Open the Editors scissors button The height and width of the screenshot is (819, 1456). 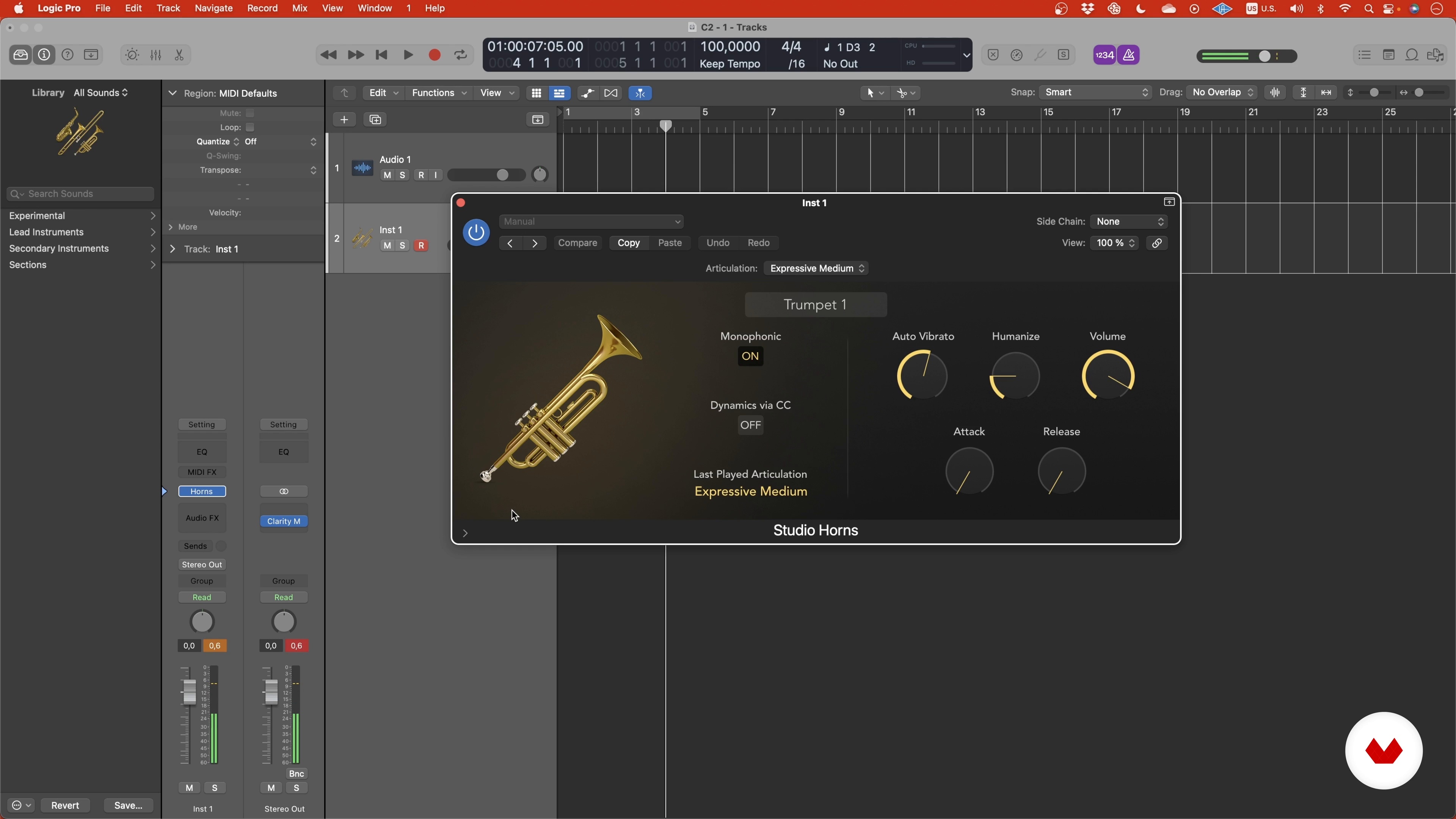click(x=179, y=55)
